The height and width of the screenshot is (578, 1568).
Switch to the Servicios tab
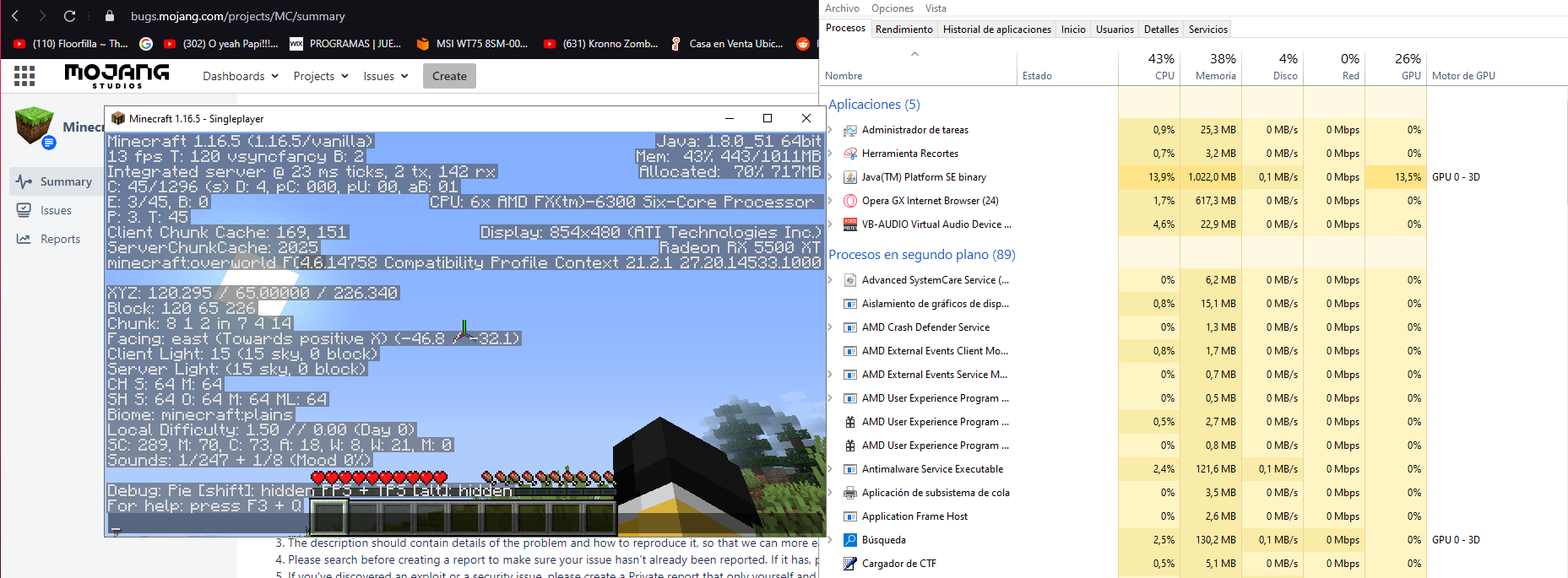pos(1208,30)
